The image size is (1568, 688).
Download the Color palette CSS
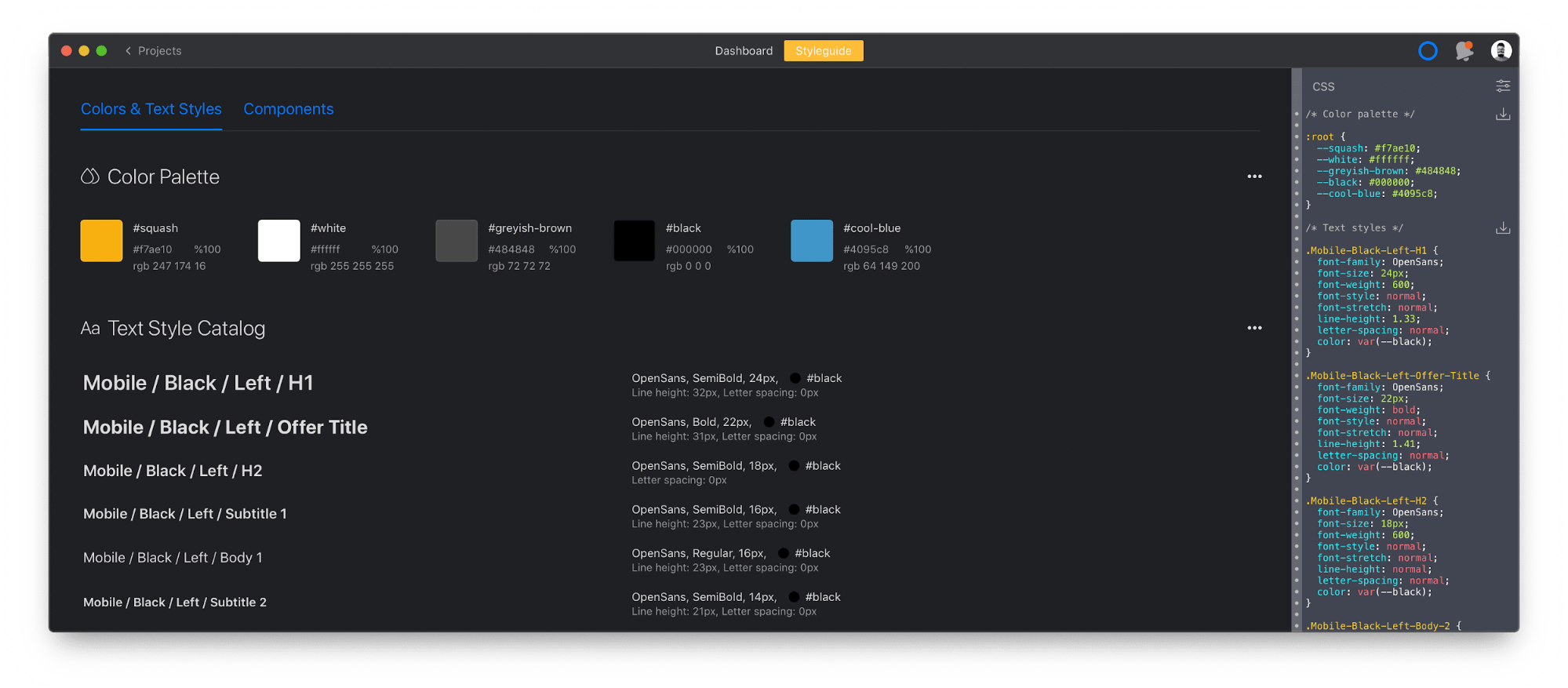point(1502,115)
